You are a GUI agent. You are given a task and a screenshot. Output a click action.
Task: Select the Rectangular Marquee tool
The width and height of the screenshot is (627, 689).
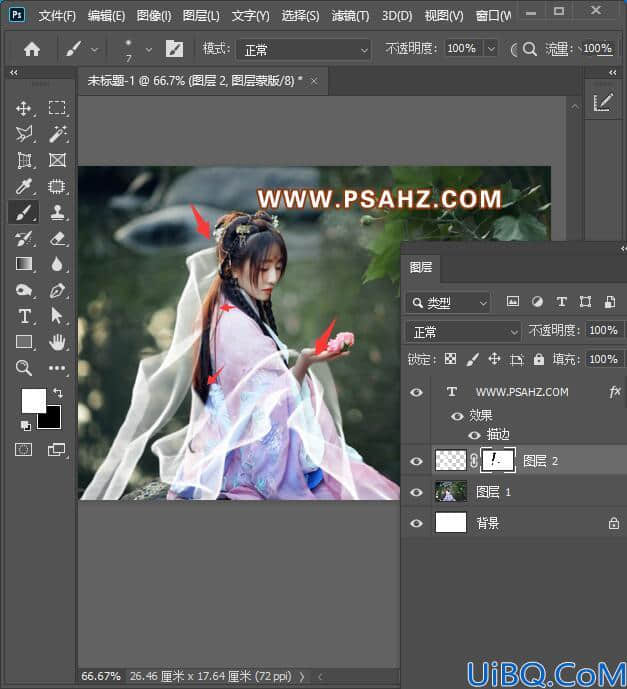point(57,108)
